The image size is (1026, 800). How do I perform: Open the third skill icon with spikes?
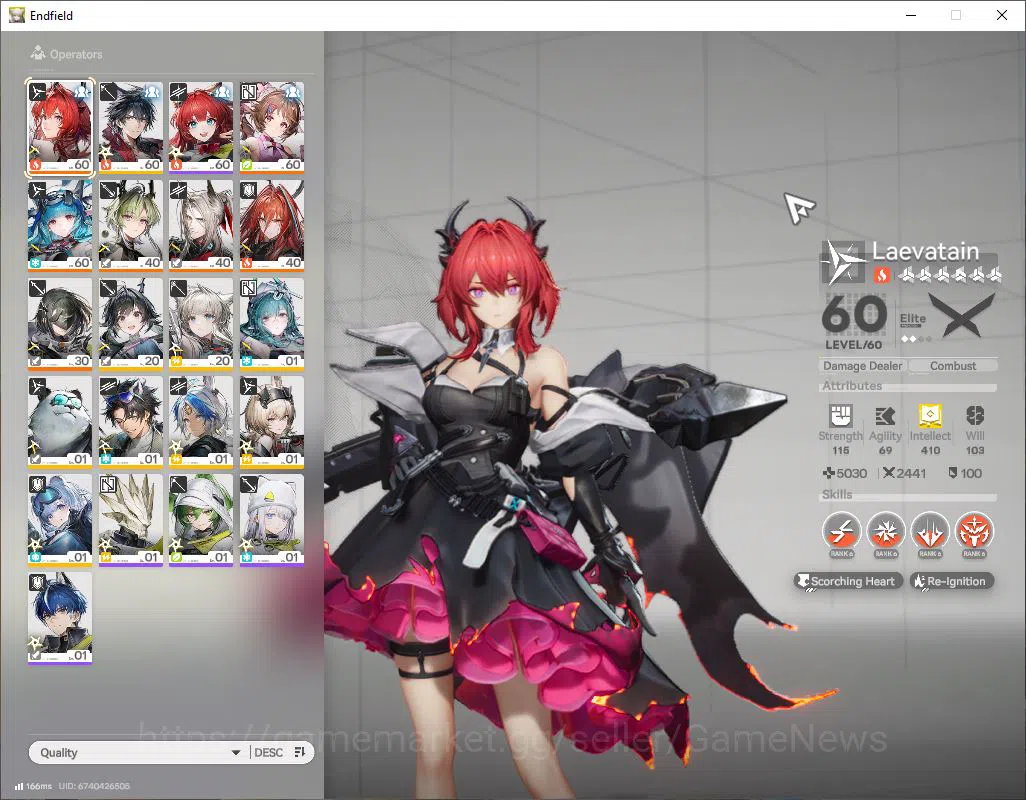(x=930, y=531)
